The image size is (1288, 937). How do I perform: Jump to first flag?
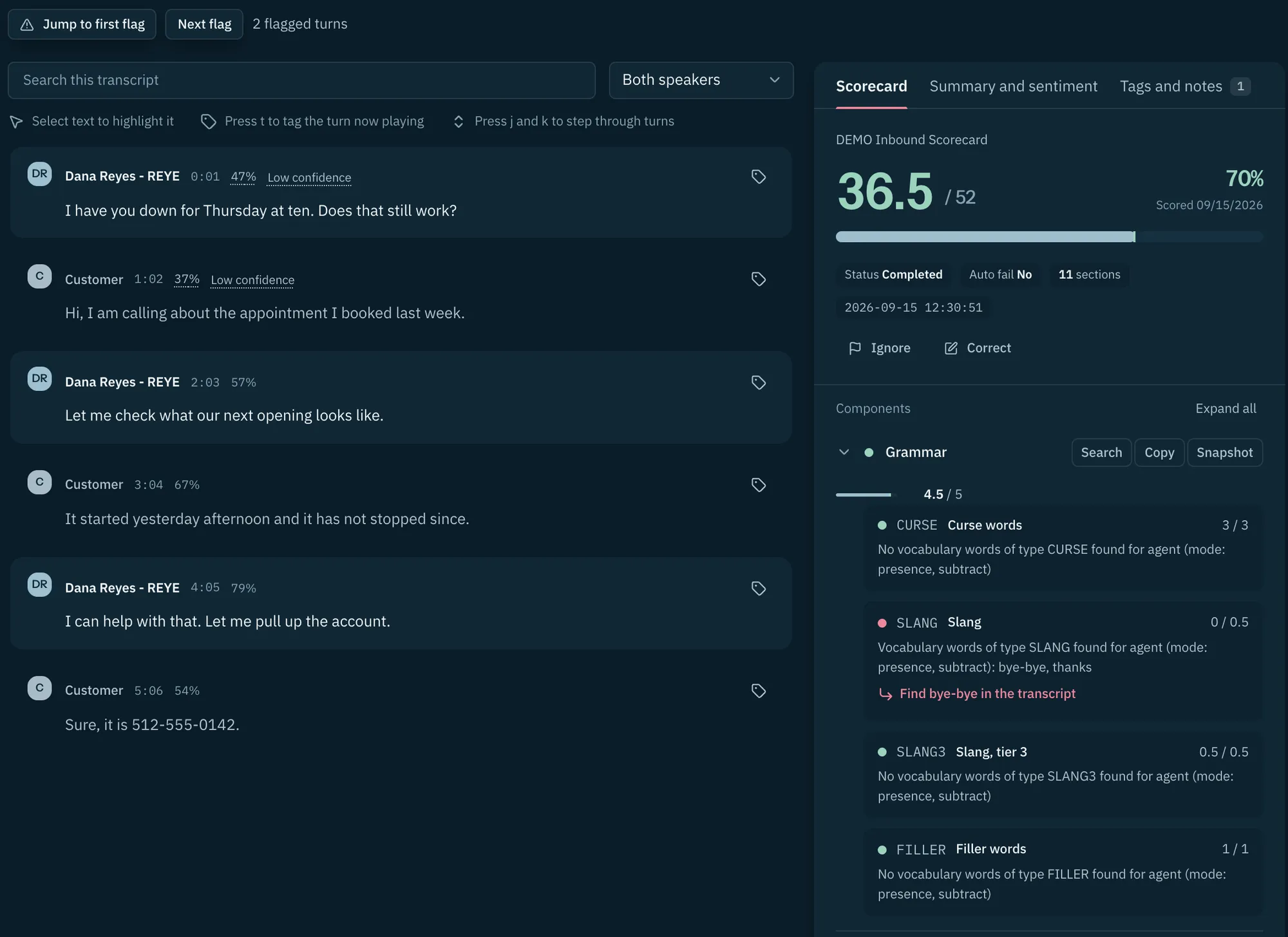coord(82,24)
